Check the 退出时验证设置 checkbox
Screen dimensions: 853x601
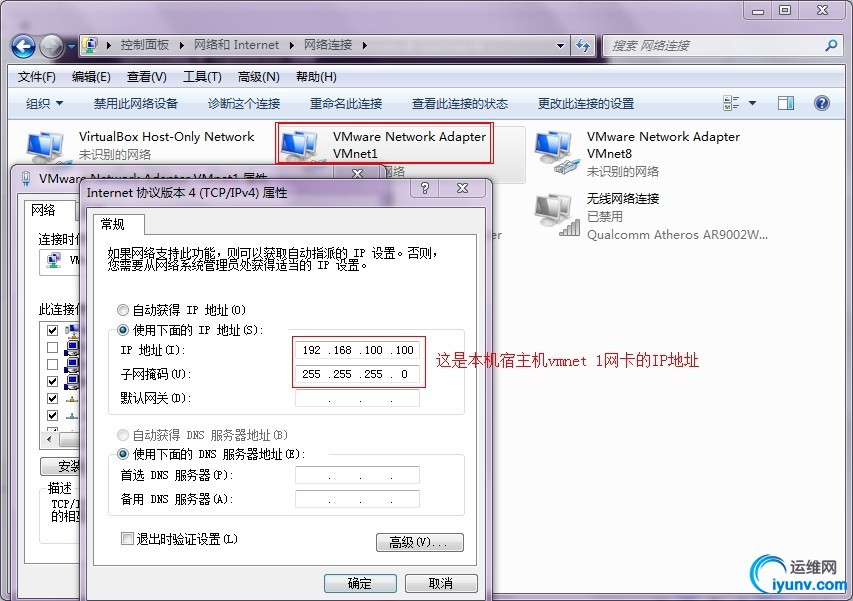(127, 538)
